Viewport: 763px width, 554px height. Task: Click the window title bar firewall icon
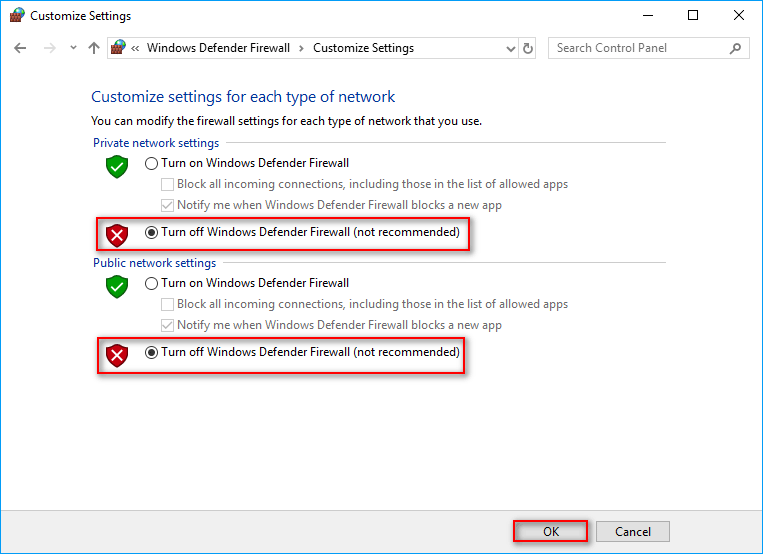(x=17, y=15)
